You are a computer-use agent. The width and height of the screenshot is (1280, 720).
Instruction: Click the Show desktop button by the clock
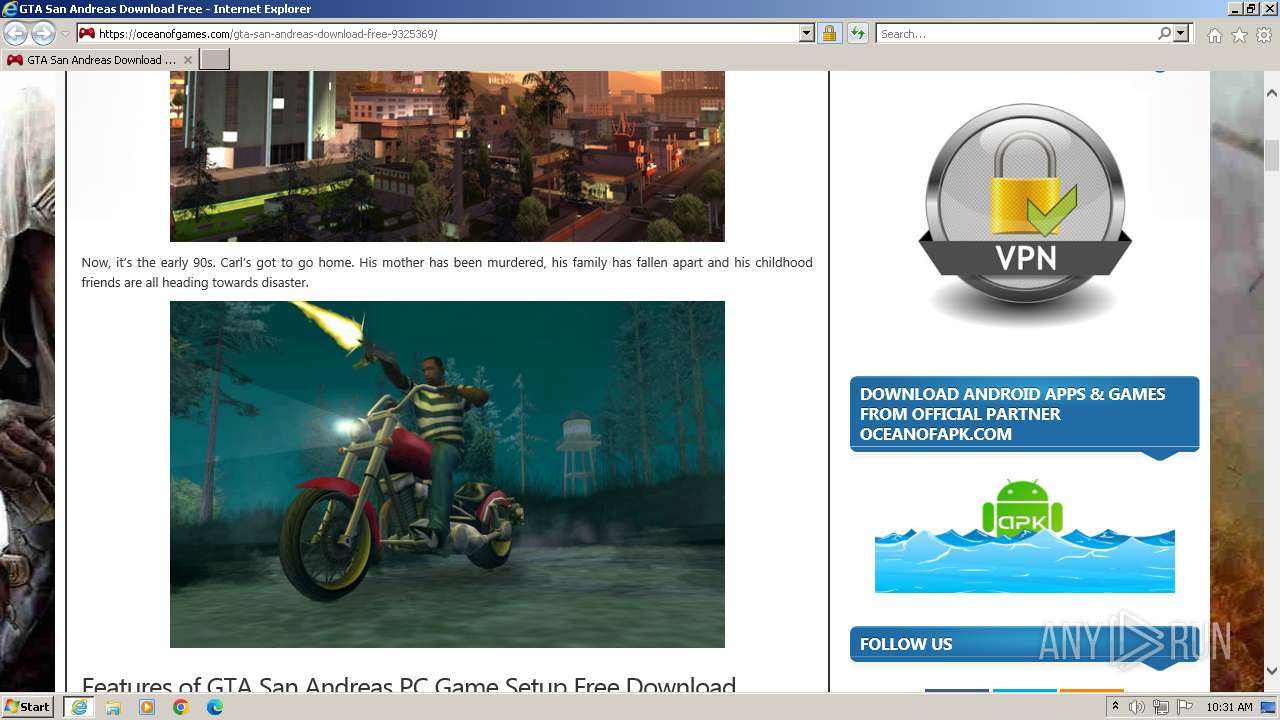(x=1270, y=707)
